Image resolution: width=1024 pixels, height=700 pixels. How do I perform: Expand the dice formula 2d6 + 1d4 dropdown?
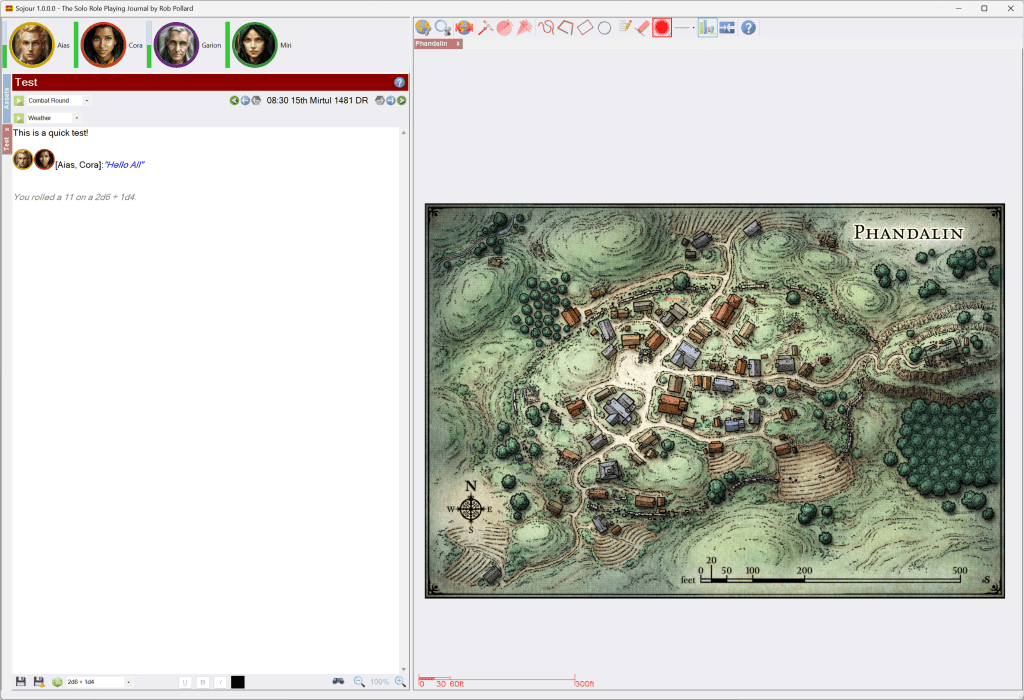tap(130, 682)
